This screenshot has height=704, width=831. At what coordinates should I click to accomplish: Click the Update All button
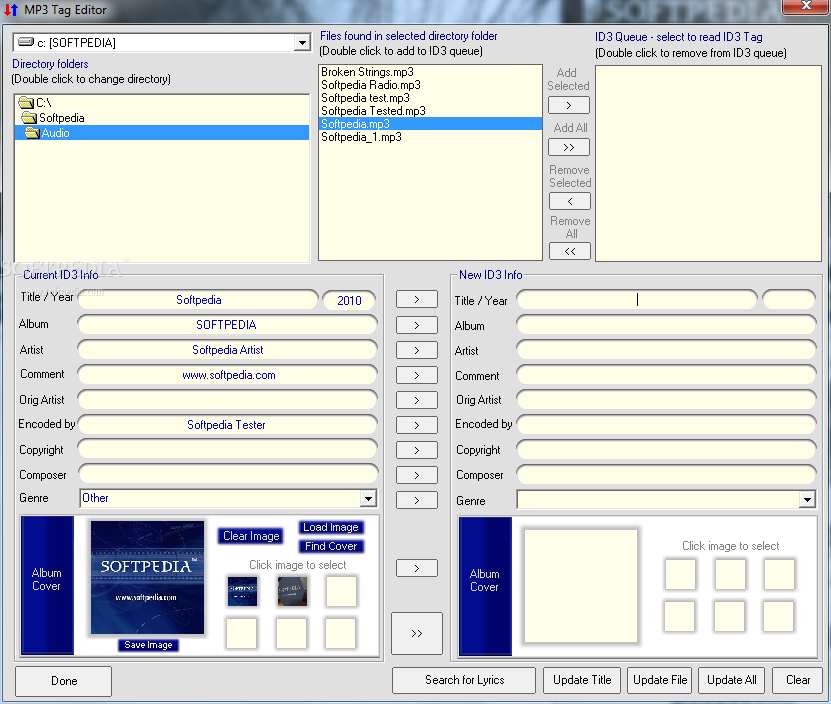coord(731,680)
